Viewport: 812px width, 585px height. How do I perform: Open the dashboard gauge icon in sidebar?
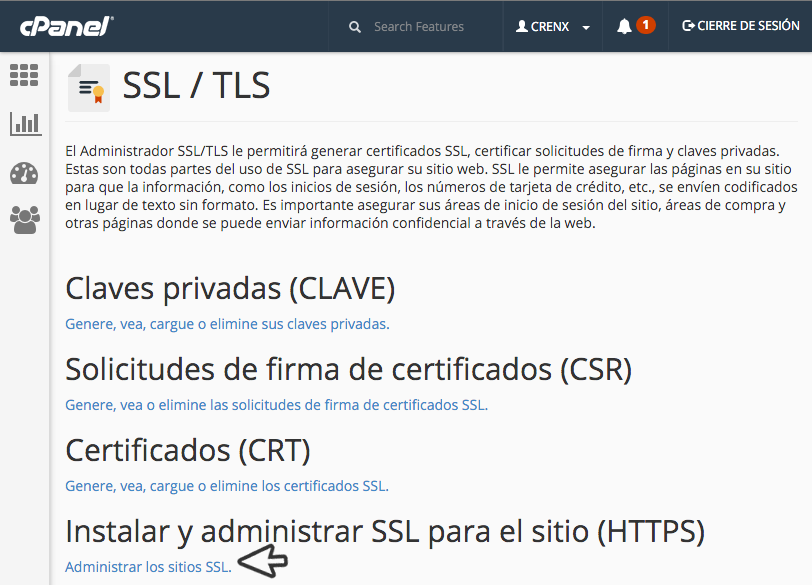(24, 173)
